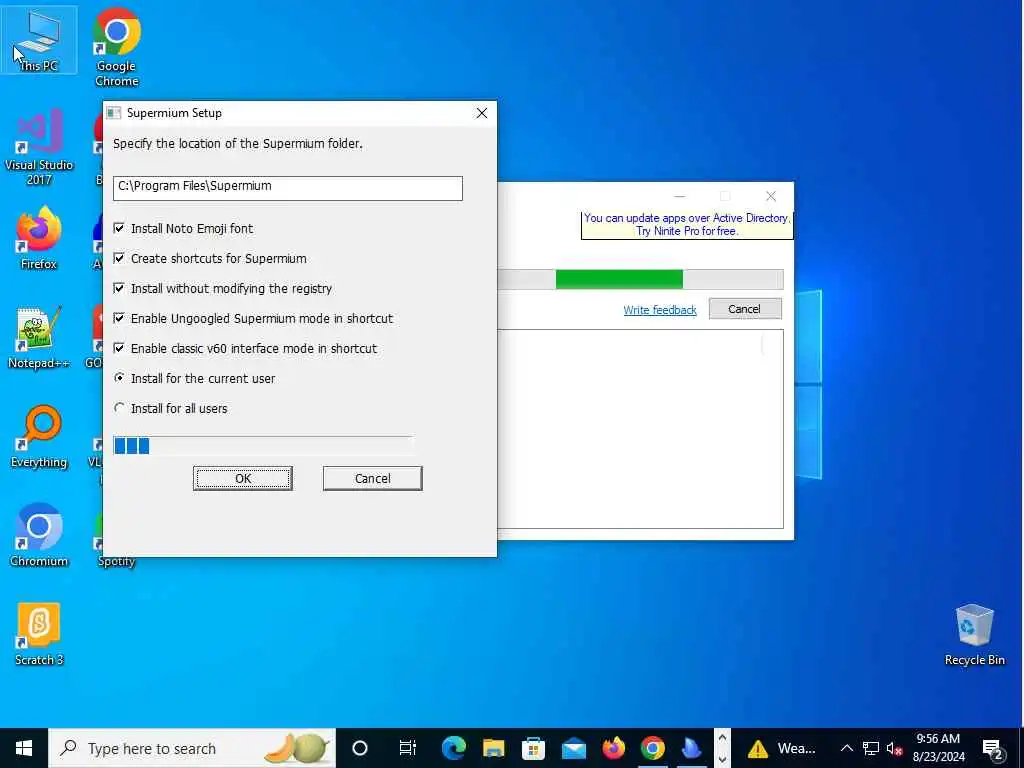Show hidden system tray icons
This screenshot has width=1024, height=768.
coord(846,748)
